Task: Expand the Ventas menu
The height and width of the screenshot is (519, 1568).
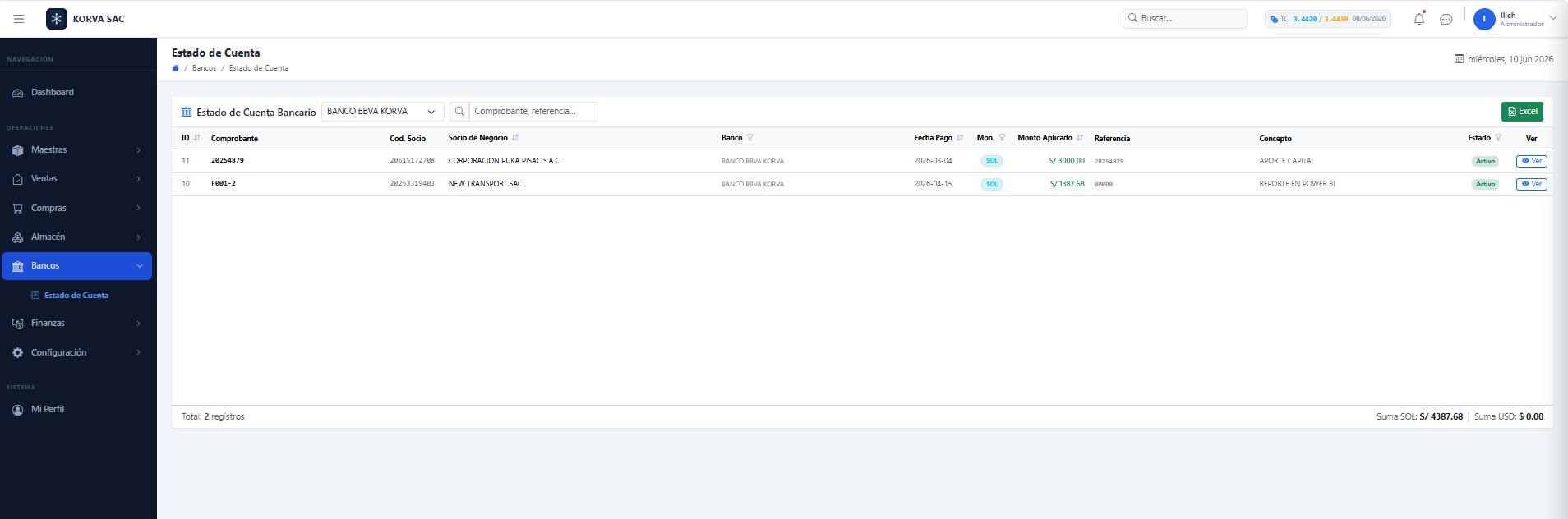Action: point(78,179)
